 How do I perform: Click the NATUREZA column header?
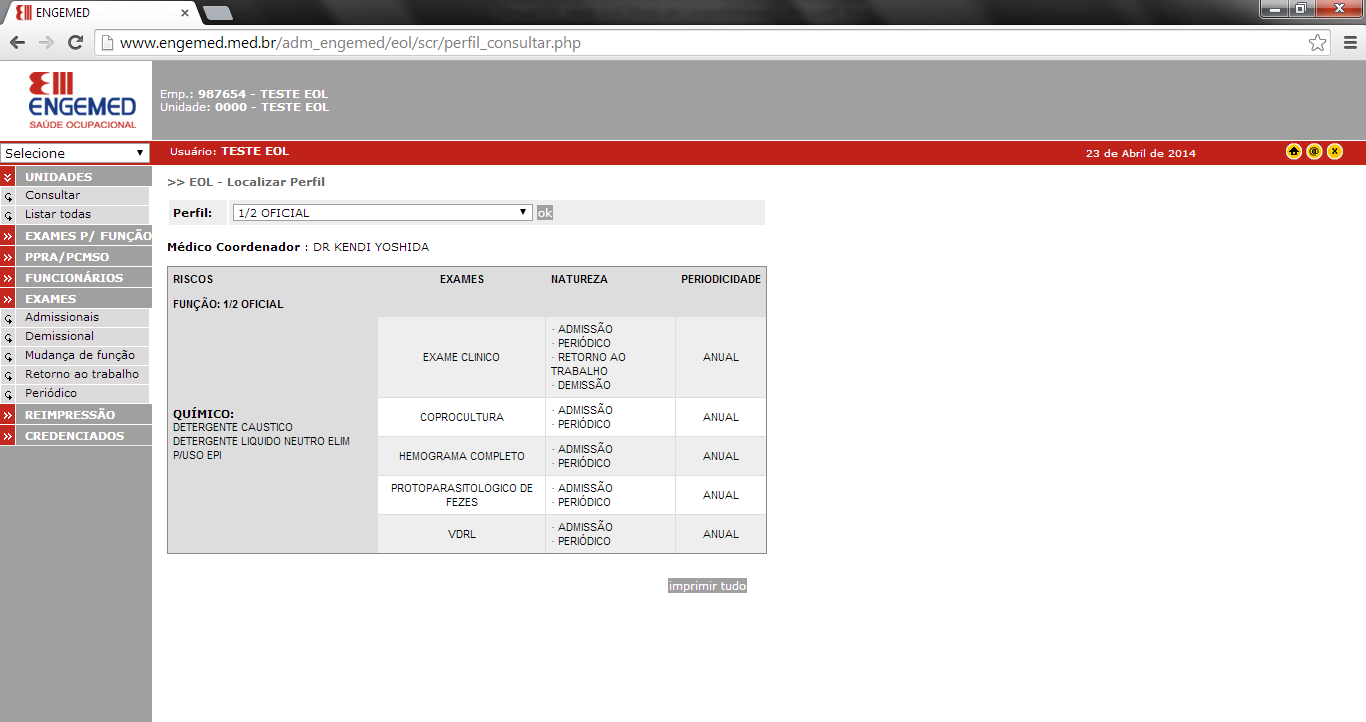click(x=579, y=279)
